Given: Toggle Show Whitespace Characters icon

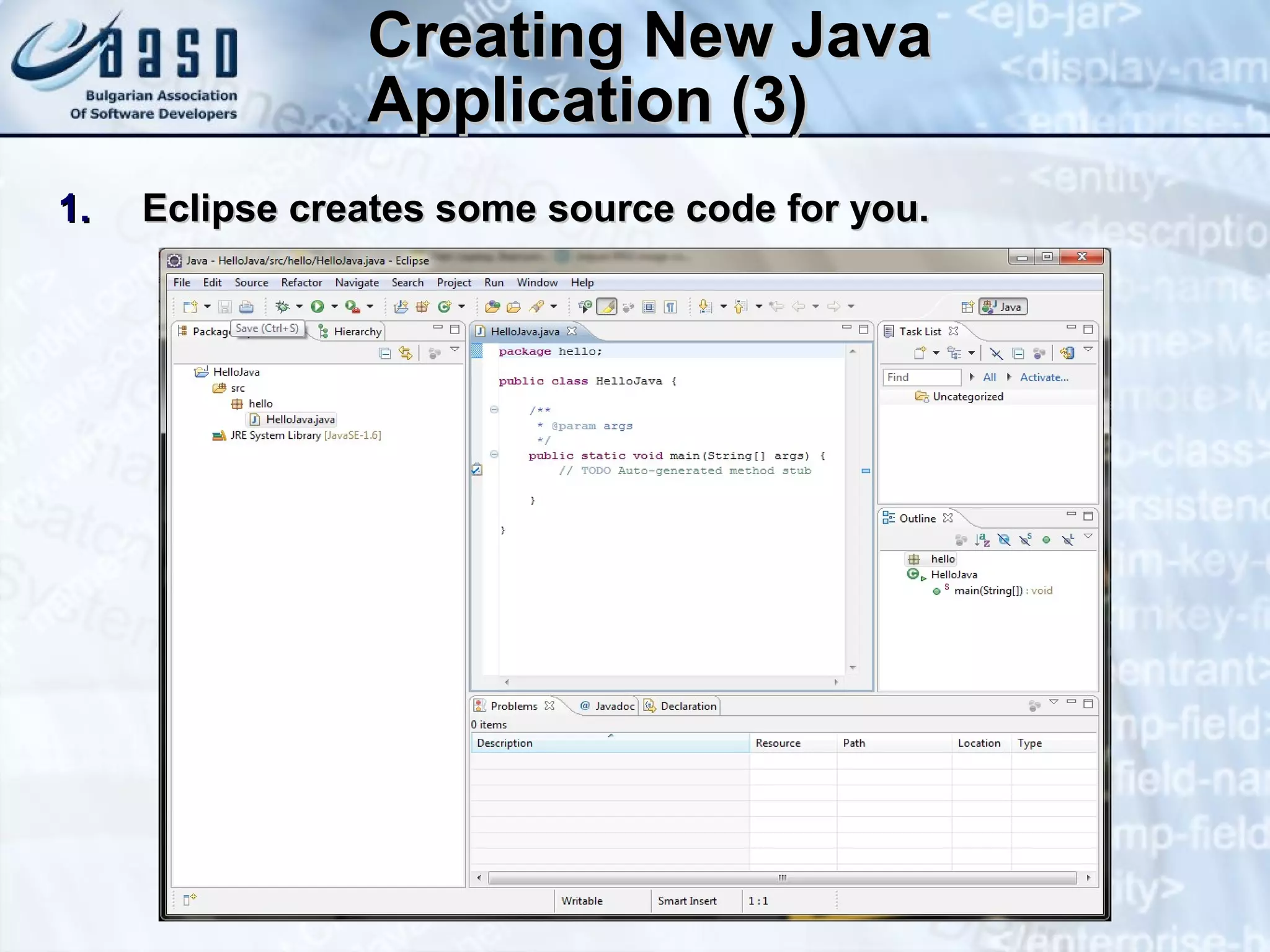Looking at the screenshot, I should (670, 306).
